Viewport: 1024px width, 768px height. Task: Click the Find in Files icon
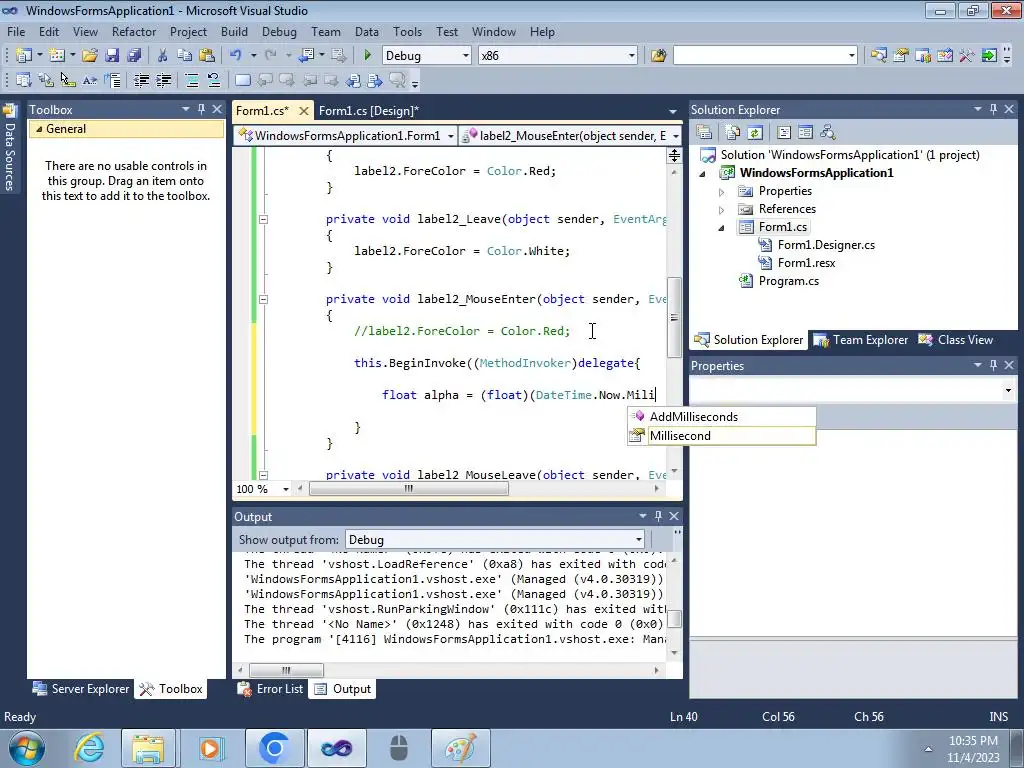(658, 56)
